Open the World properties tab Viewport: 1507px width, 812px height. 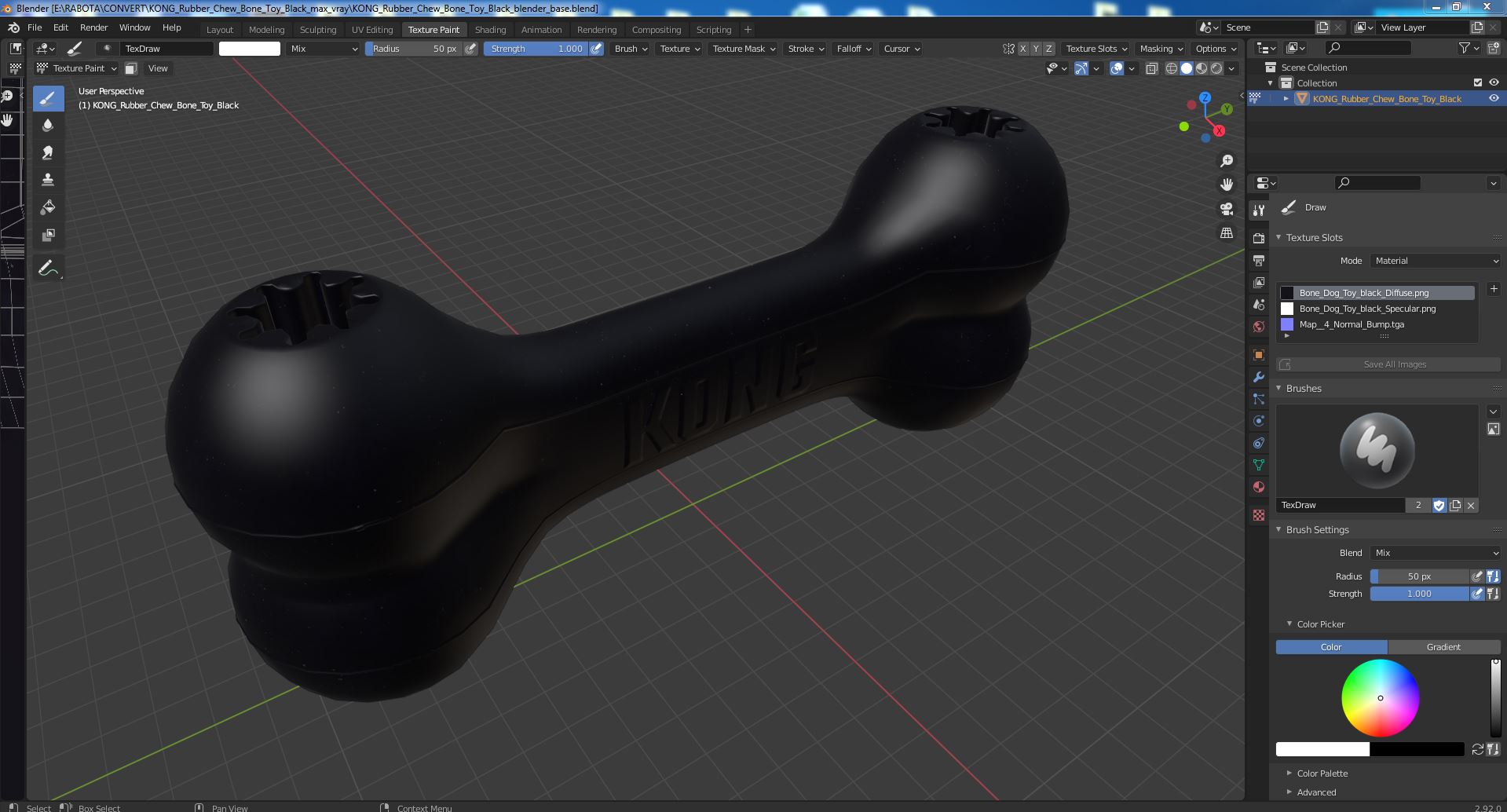tap(1259, 326)
